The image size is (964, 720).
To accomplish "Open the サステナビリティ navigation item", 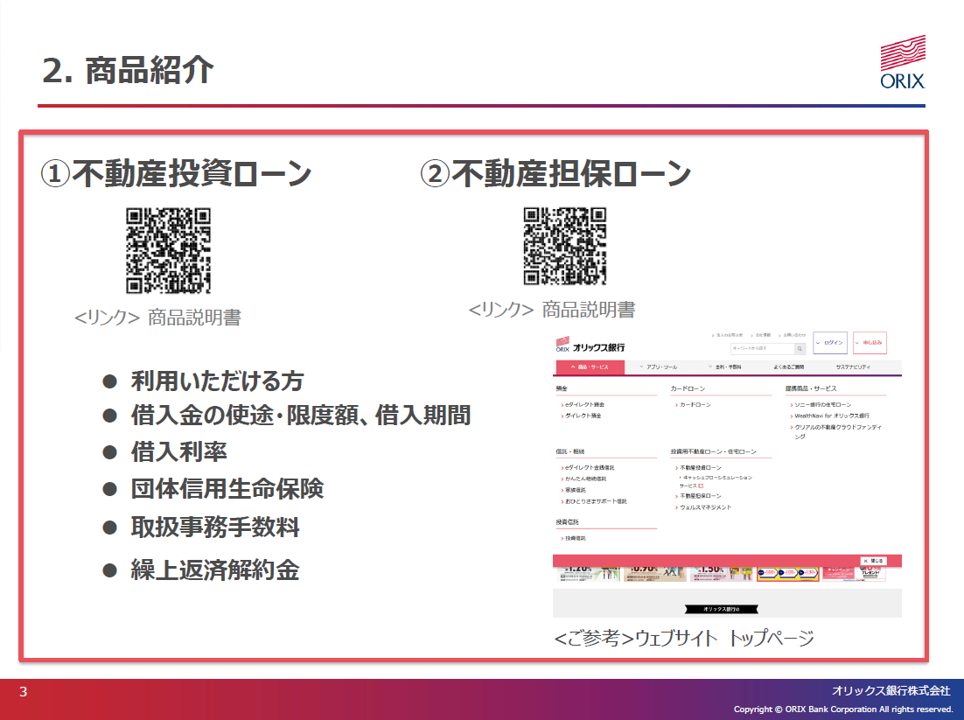I will (853, 367).
